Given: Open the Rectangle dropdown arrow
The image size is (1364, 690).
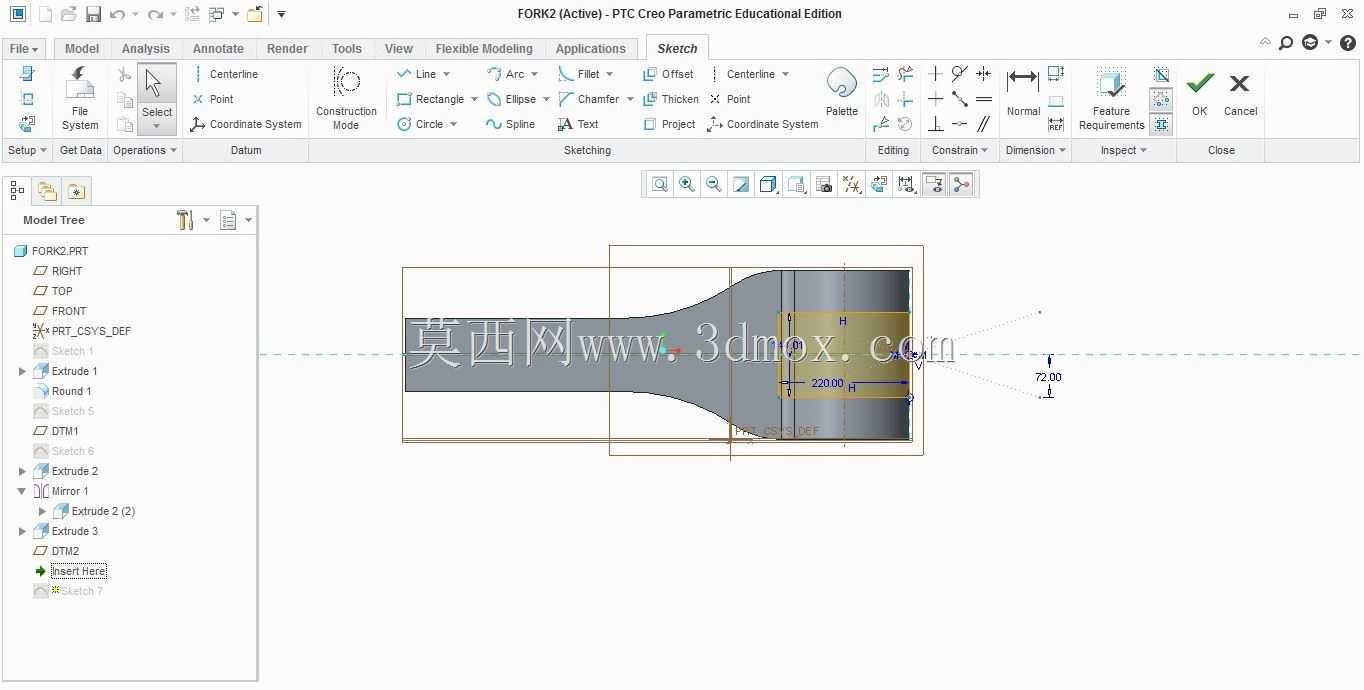Looking at the screenshot, I should pos(474,99).
